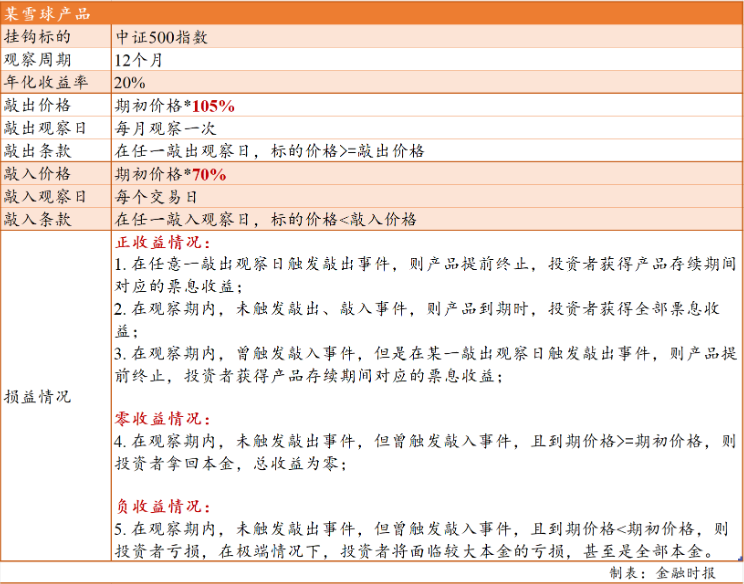744x584 pixels.
Task: Select the 敲入价格 label cell
Action: click(x=56, y=173)
